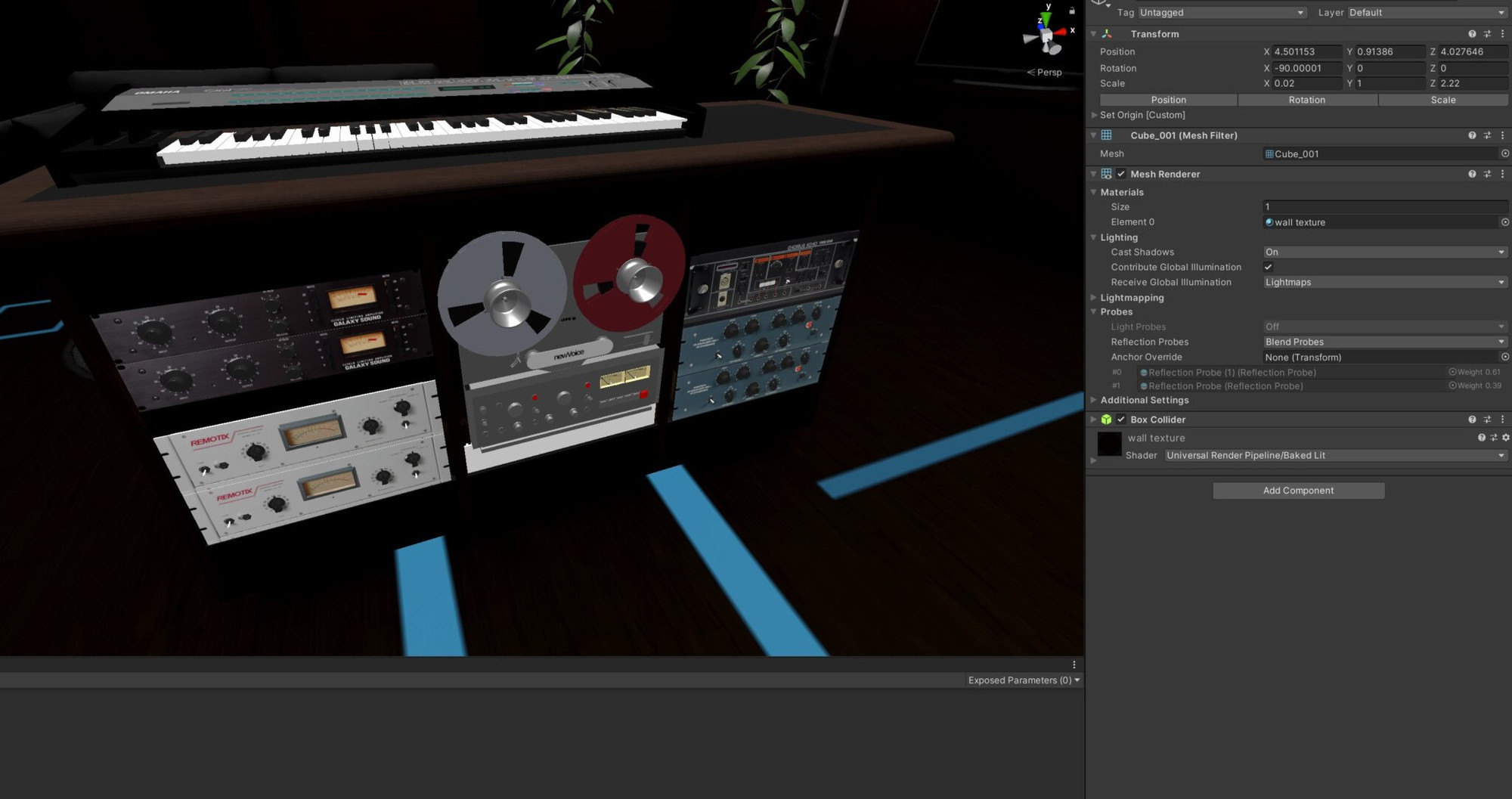Click the scene orientation gizmo
Screen dimensions: 1512x799
point(1047,36)
